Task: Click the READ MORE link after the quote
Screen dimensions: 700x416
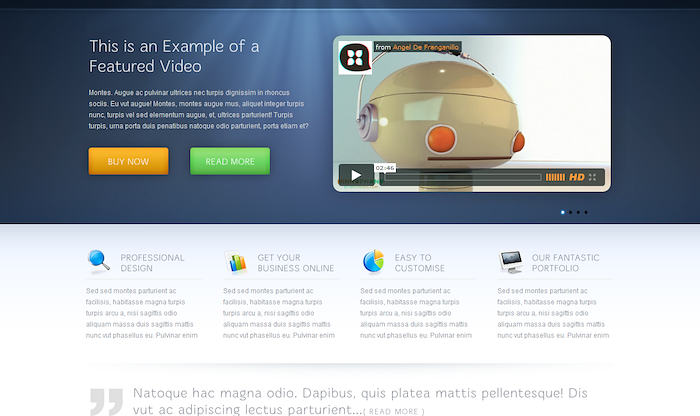Action: (394, 412)
